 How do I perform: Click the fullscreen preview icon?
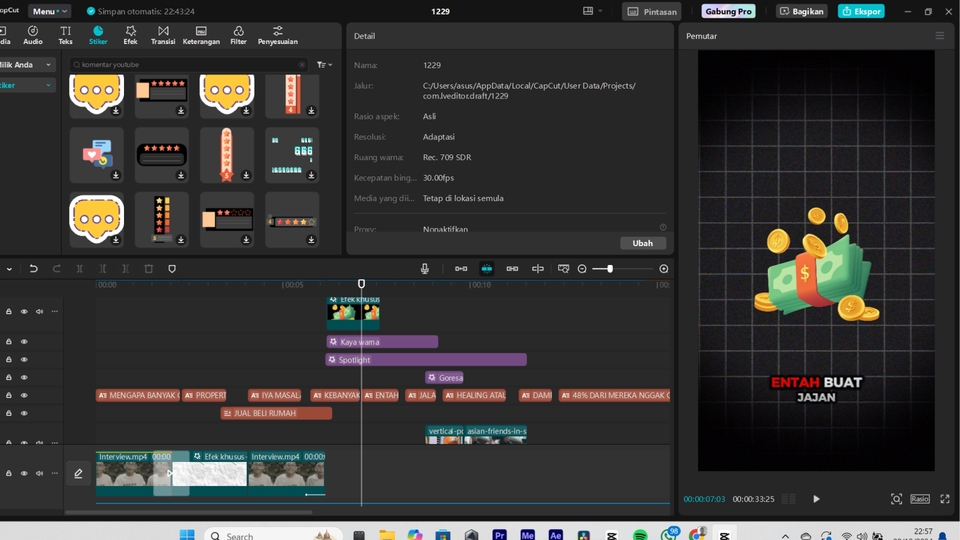click(945, 499)
